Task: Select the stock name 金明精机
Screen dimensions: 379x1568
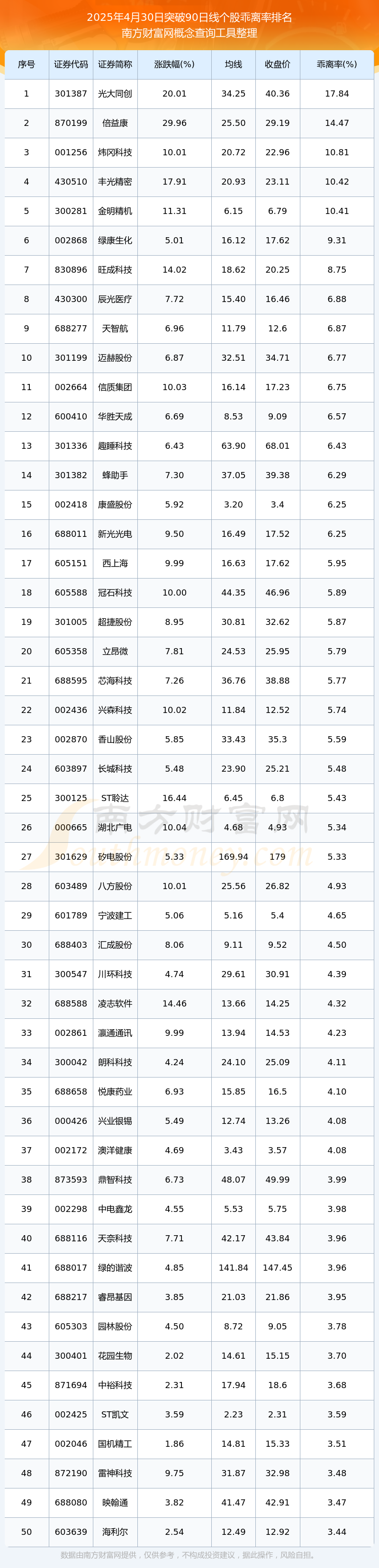Action: click(115, 211)
